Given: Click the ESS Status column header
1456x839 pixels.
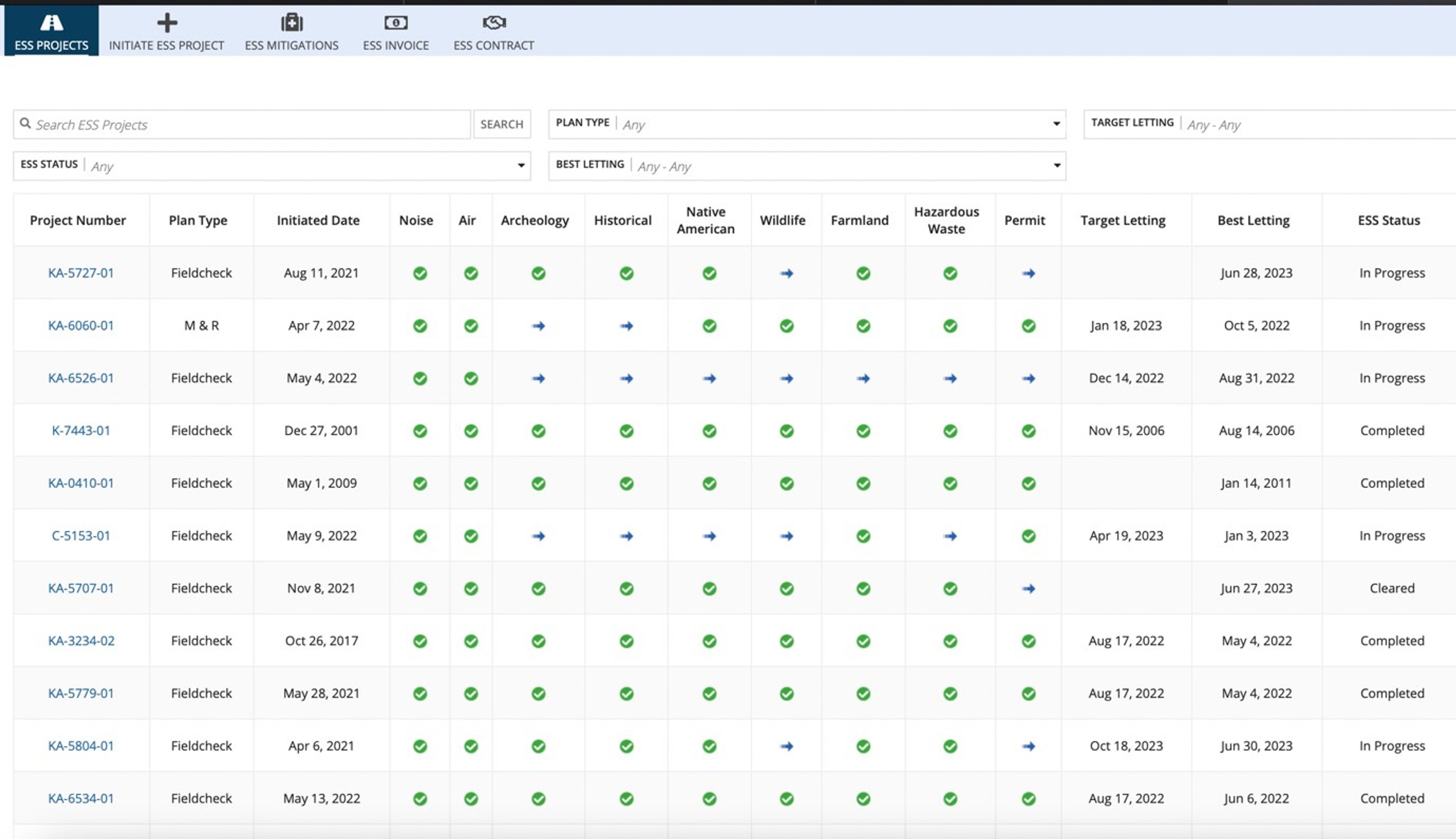Looking at the screenshot, I should tap(1389, 220).
